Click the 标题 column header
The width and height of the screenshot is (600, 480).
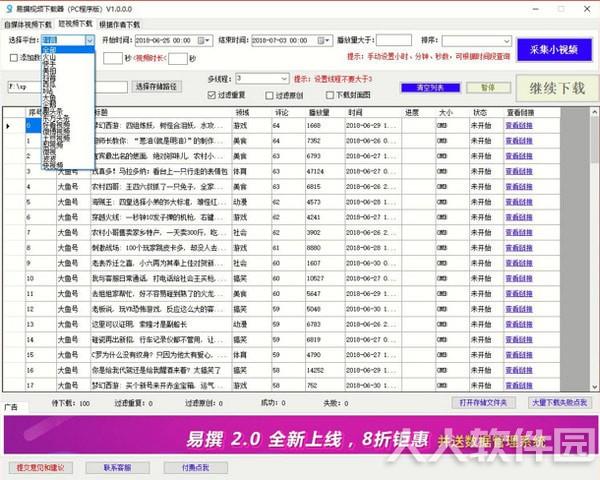point(161,113)
